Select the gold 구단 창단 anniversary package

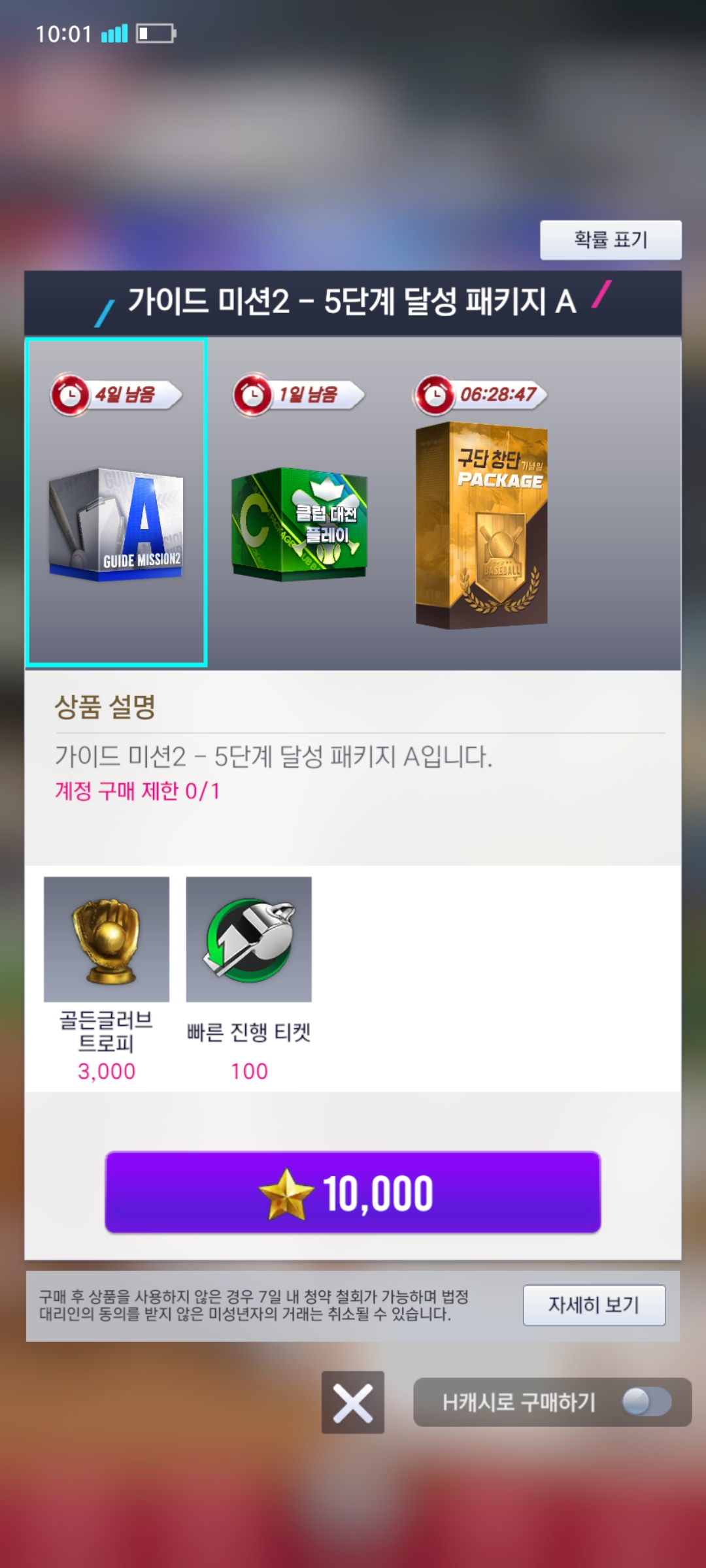pos(482,525)
